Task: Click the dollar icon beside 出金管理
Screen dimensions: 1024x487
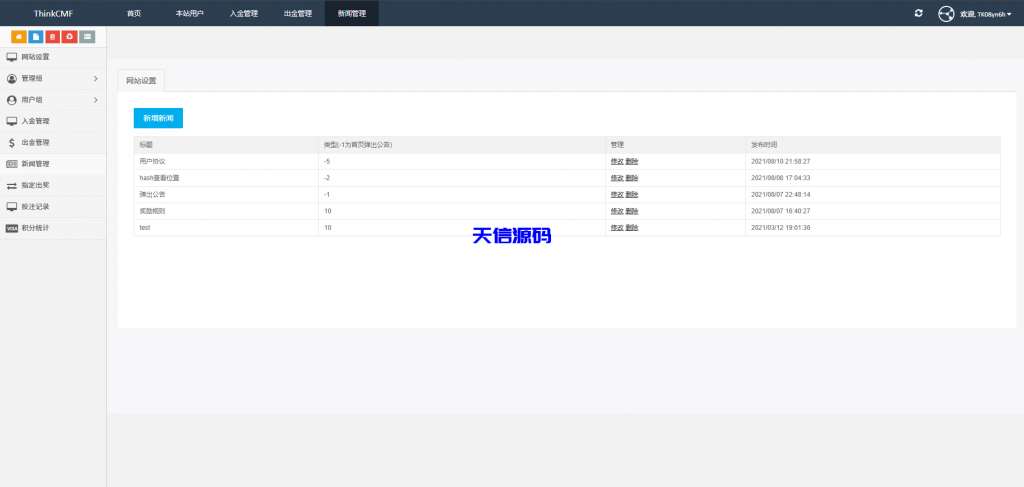Action: click(12, 142)
